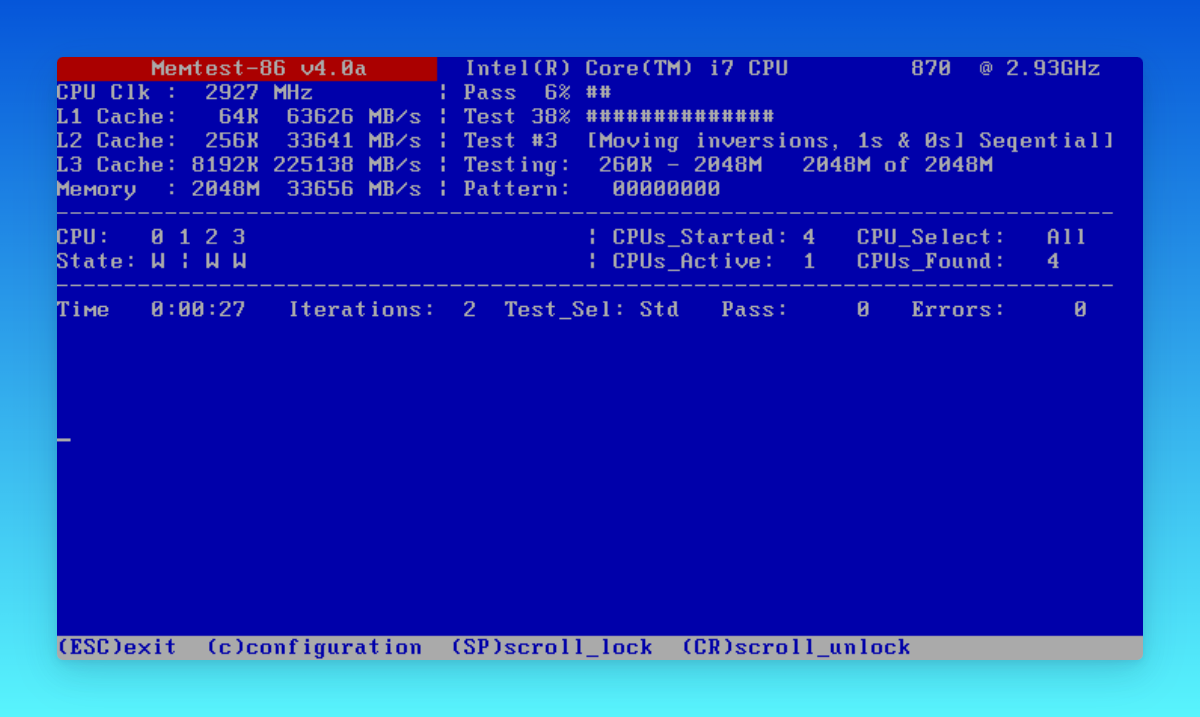Screen dimensions: 1200x717
Task: Click the 870 @ 2.93GHz text
Action: click(1006, 69)
